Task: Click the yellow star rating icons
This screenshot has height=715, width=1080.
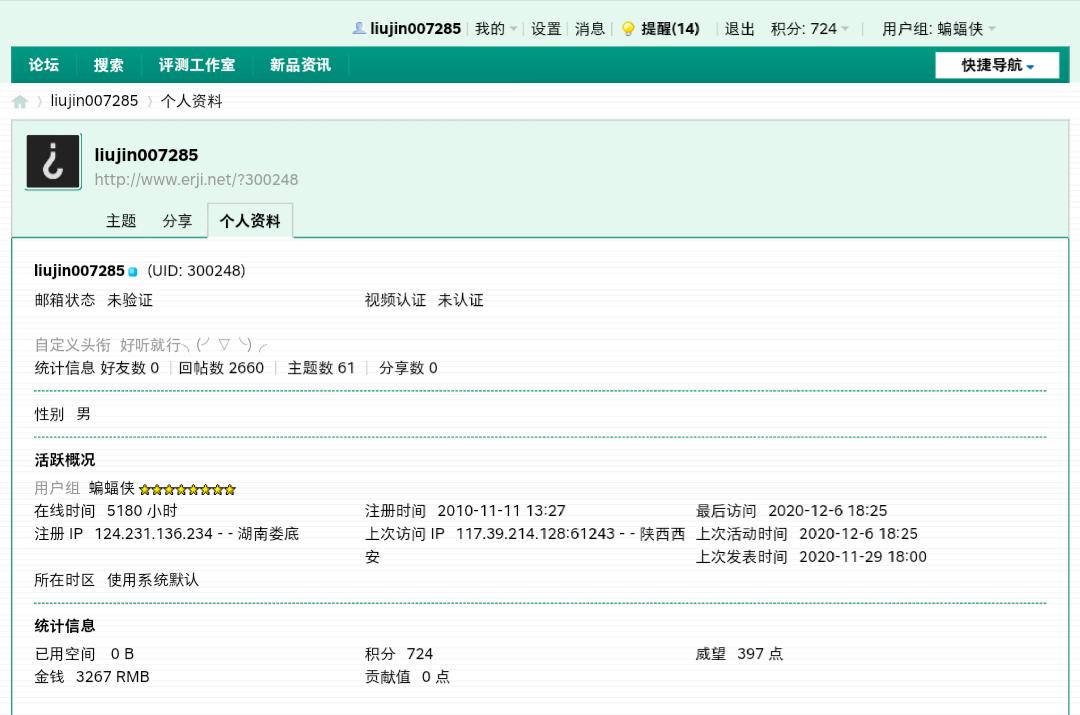Action: [187, 489]
